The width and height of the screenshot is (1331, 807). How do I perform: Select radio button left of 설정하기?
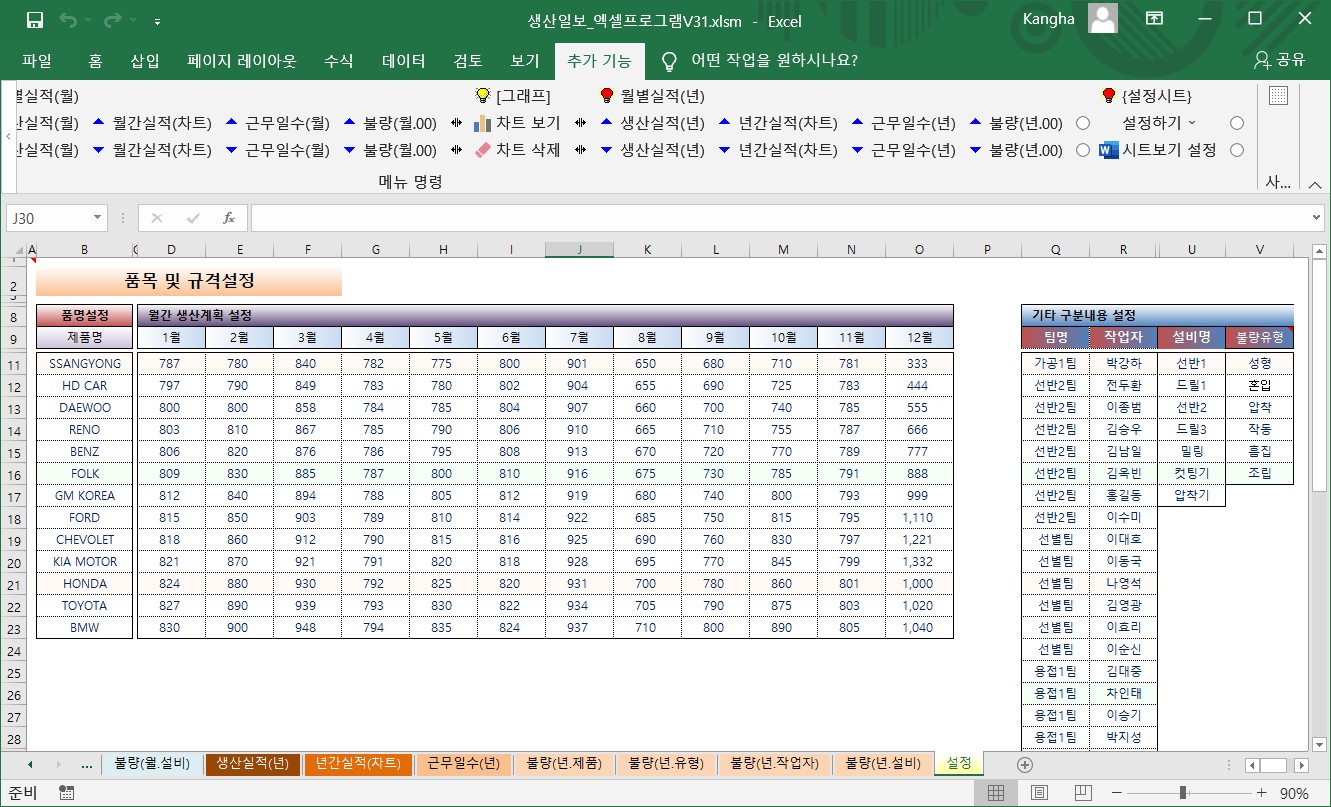tap(1083, 123)
